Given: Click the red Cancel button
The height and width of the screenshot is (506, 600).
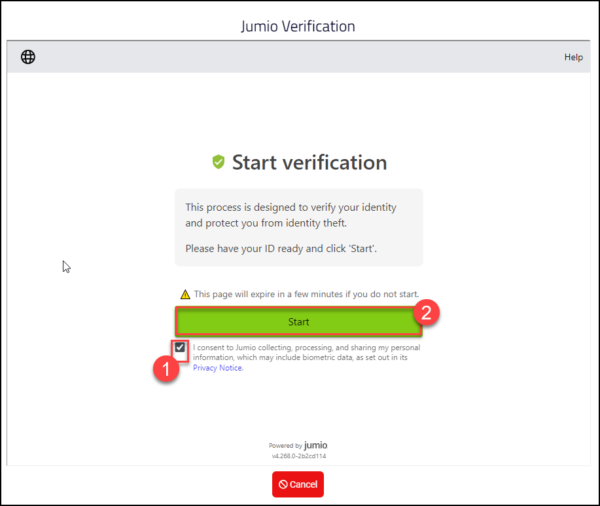Looking at the screenshot, I should click(x=298, y=484).
